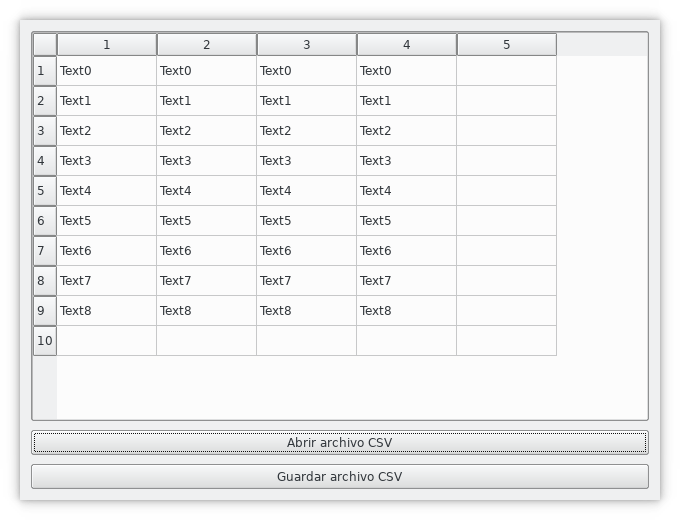680x520 pixels.
Task: Select column header 1
Action: click(107, 45)
